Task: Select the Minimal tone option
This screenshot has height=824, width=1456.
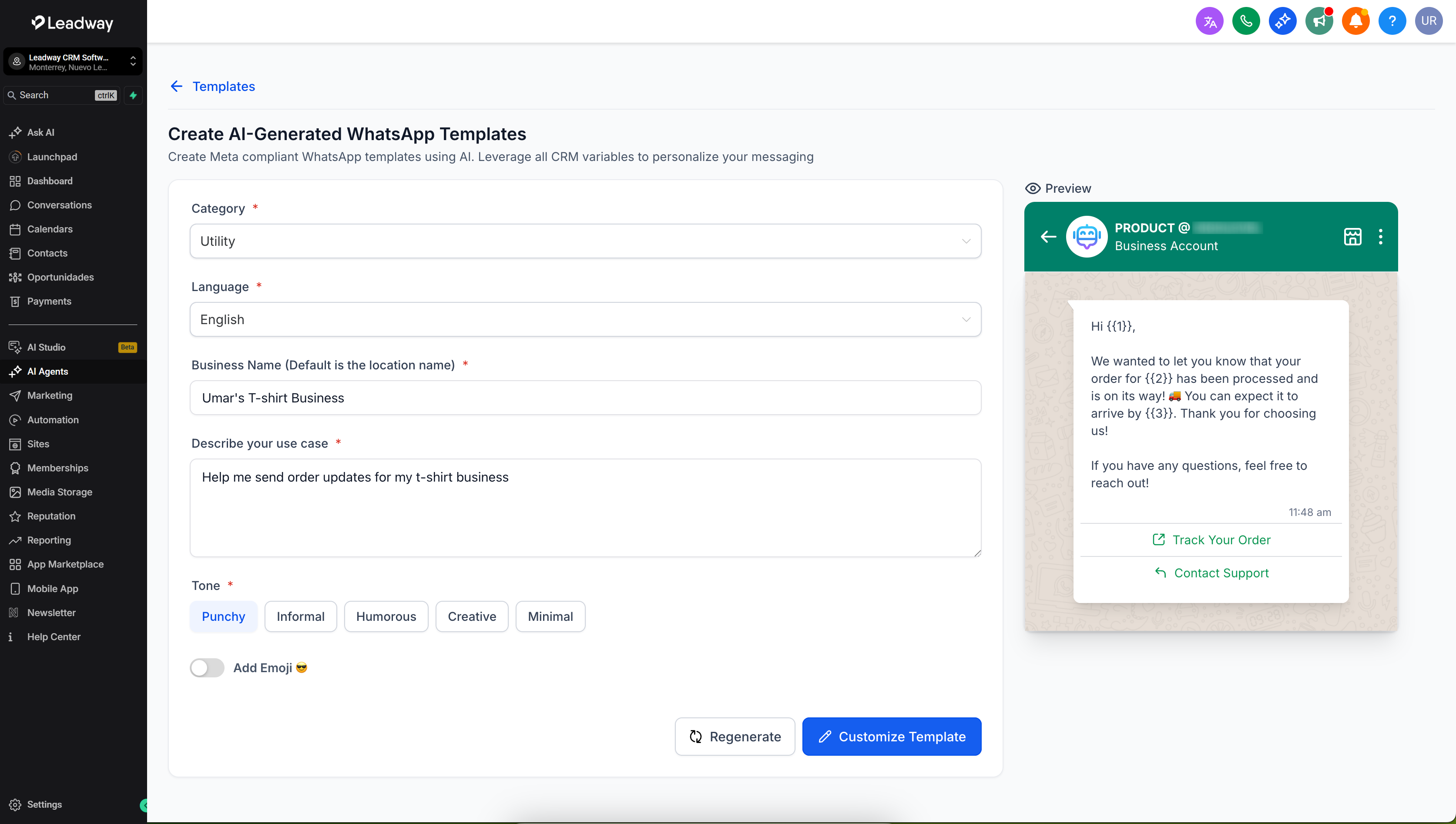Action: (550, 616)
